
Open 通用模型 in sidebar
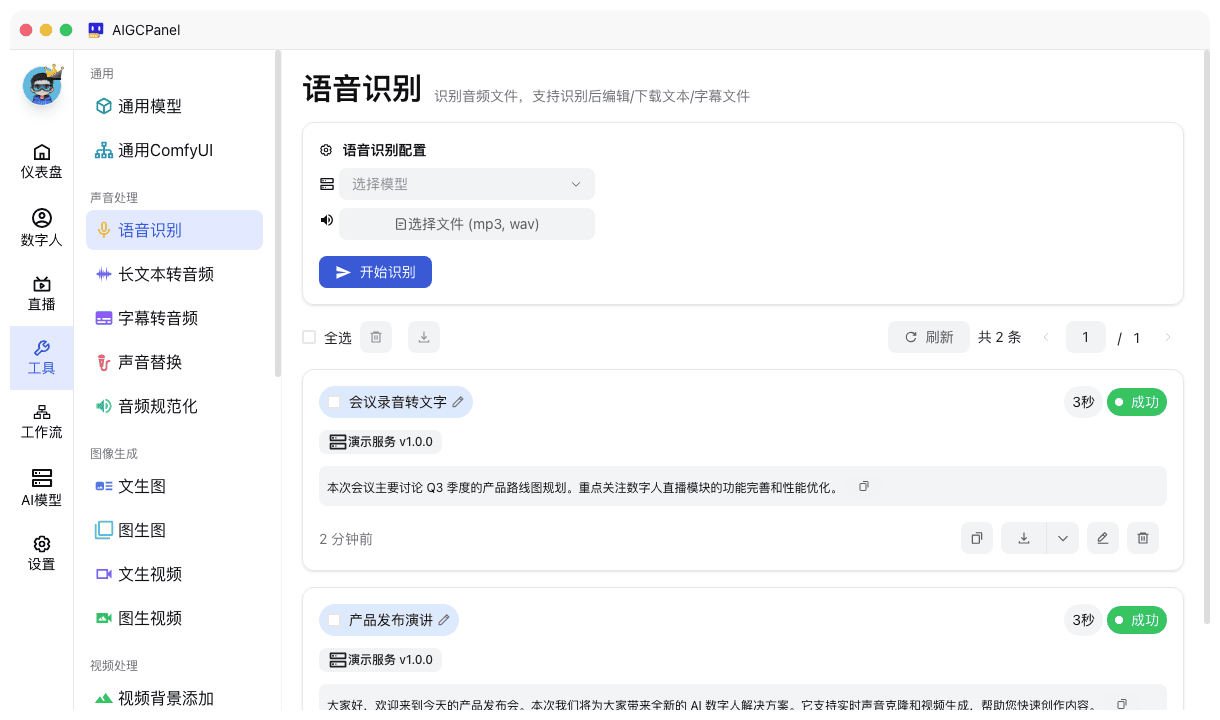tap(174, 106)
